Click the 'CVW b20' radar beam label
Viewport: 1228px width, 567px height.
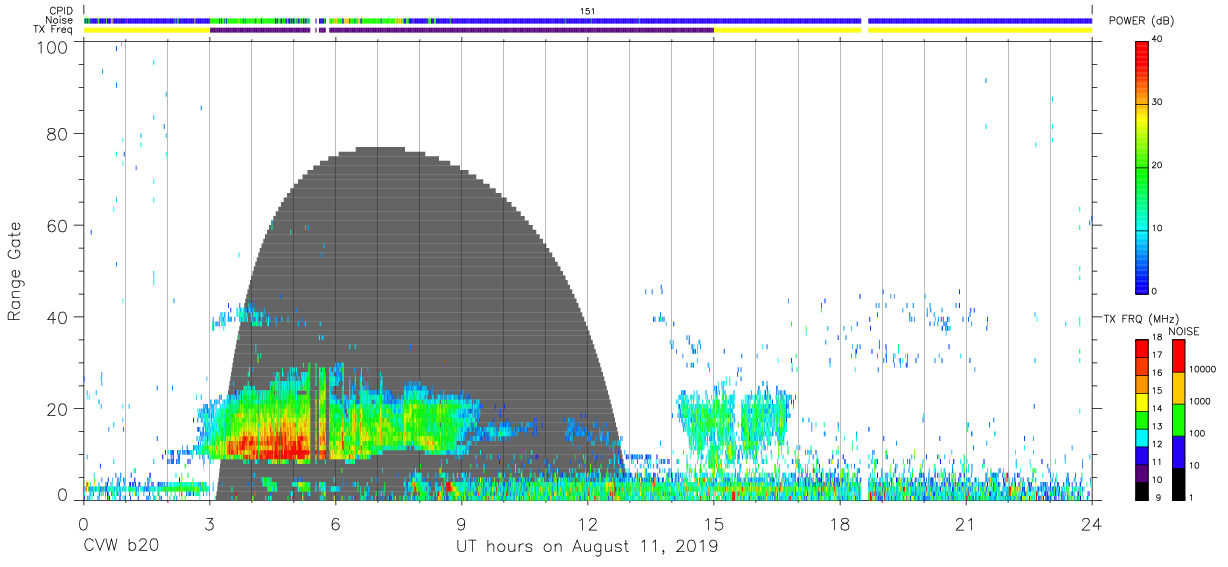[x=120, y=547]
